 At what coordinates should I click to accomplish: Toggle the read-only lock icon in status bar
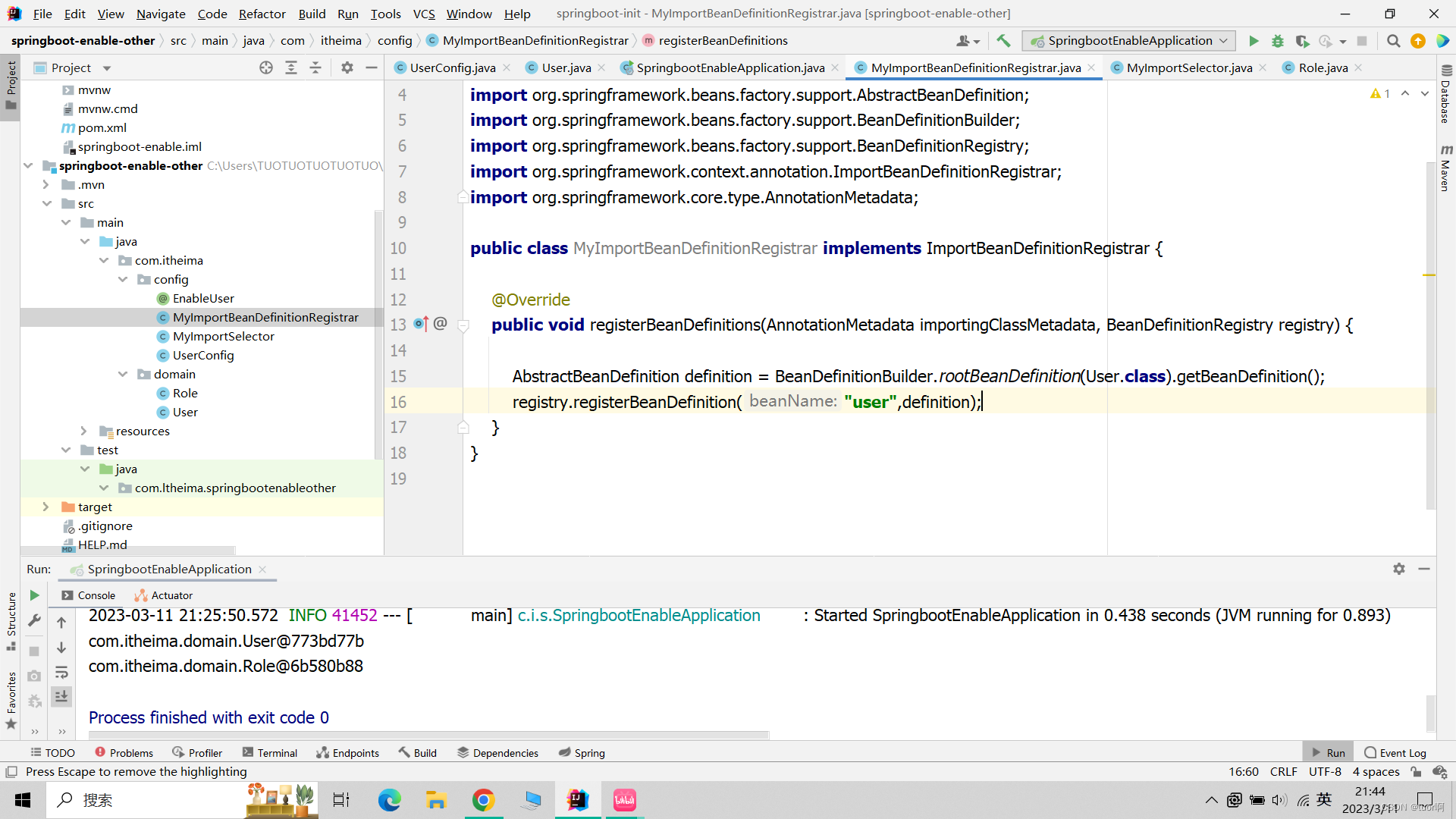click(1416, 772)
